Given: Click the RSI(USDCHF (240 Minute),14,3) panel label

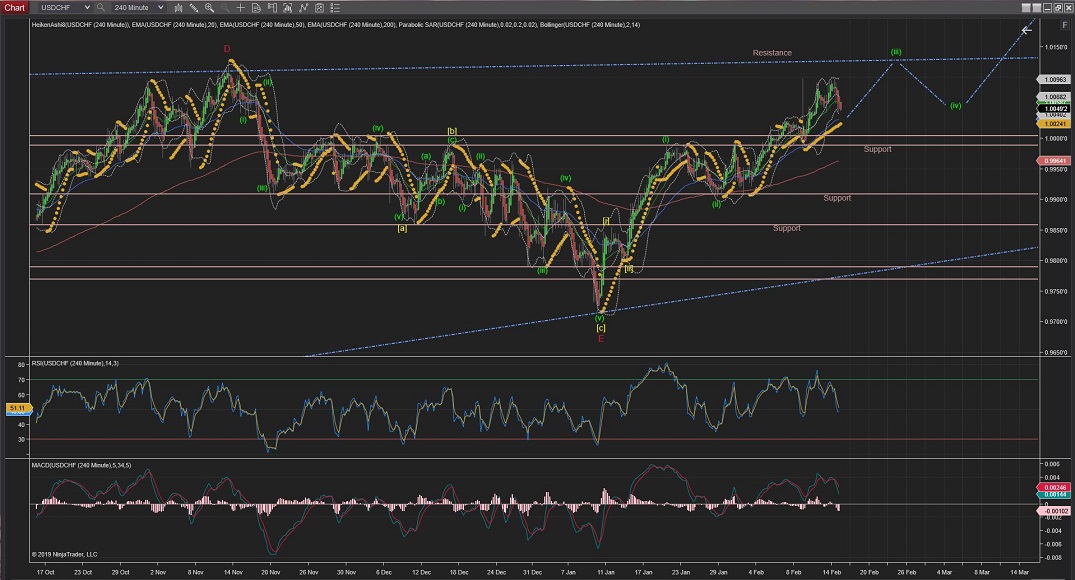Looking at the screenshot, I should (75, 363).
